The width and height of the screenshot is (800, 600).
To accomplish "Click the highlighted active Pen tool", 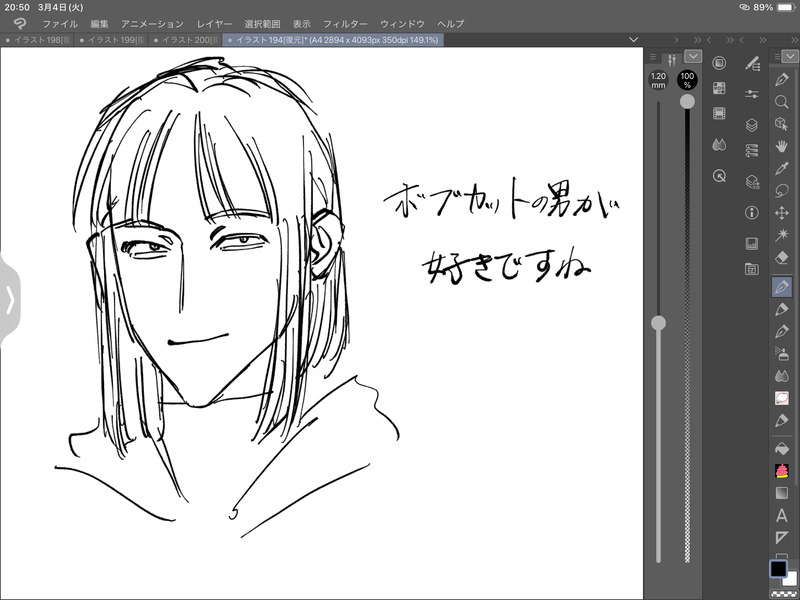I will 782,287.
